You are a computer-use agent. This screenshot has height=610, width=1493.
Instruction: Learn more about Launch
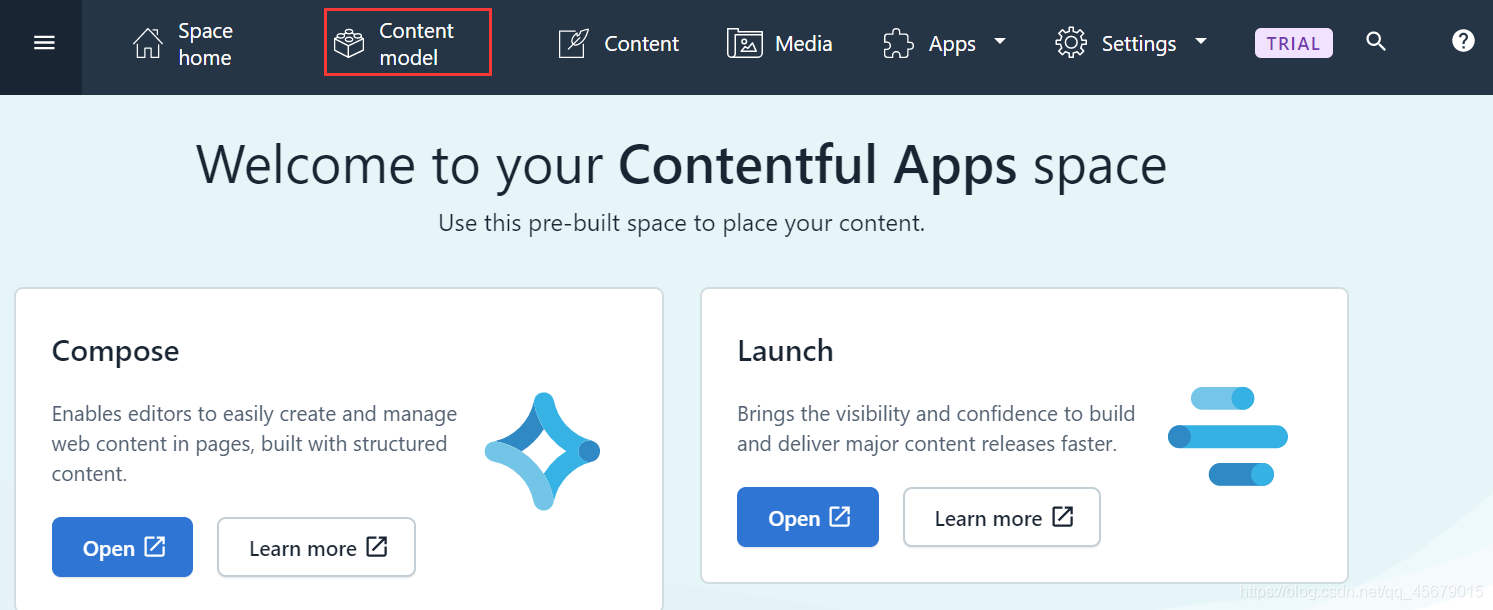click(1002, 517)
